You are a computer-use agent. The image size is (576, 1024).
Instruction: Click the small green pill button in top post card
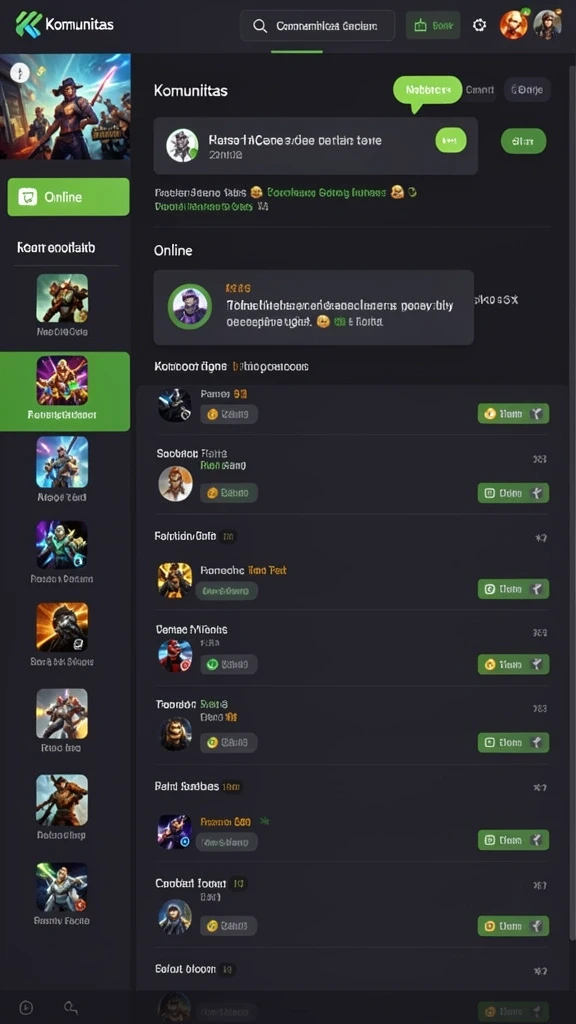tap(451, 140)
